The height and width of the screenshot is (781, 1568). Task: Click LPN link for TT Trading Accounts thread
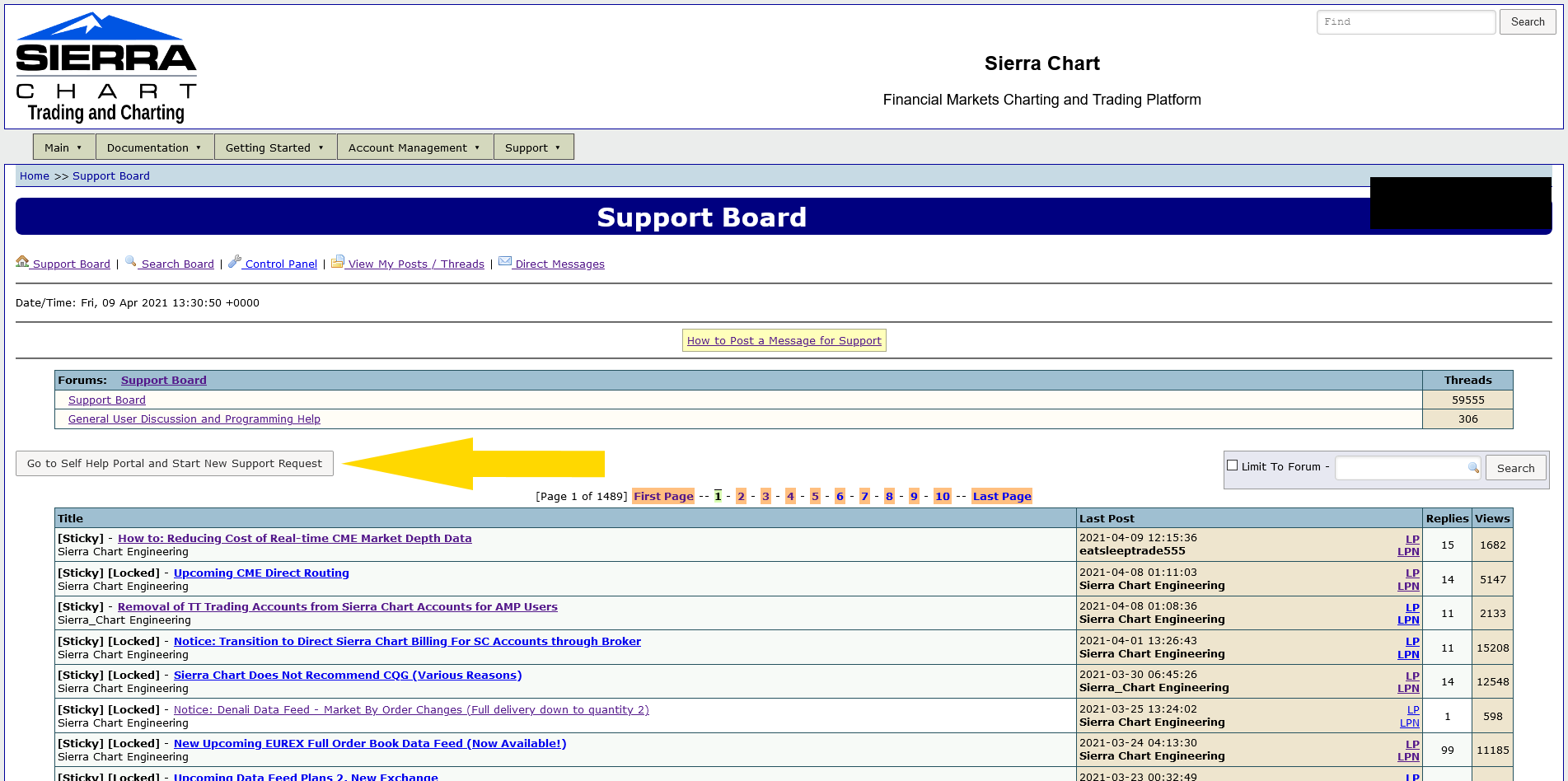point(1408,620)
